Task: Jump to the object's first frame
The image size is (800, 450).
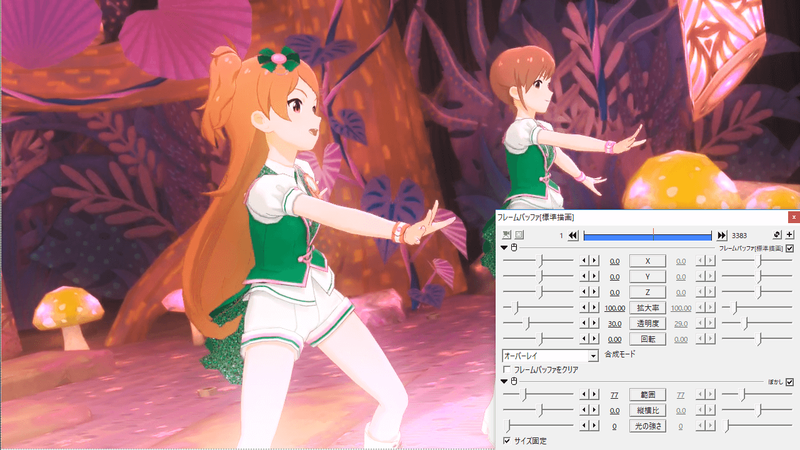Action: [x=573, y=235]
